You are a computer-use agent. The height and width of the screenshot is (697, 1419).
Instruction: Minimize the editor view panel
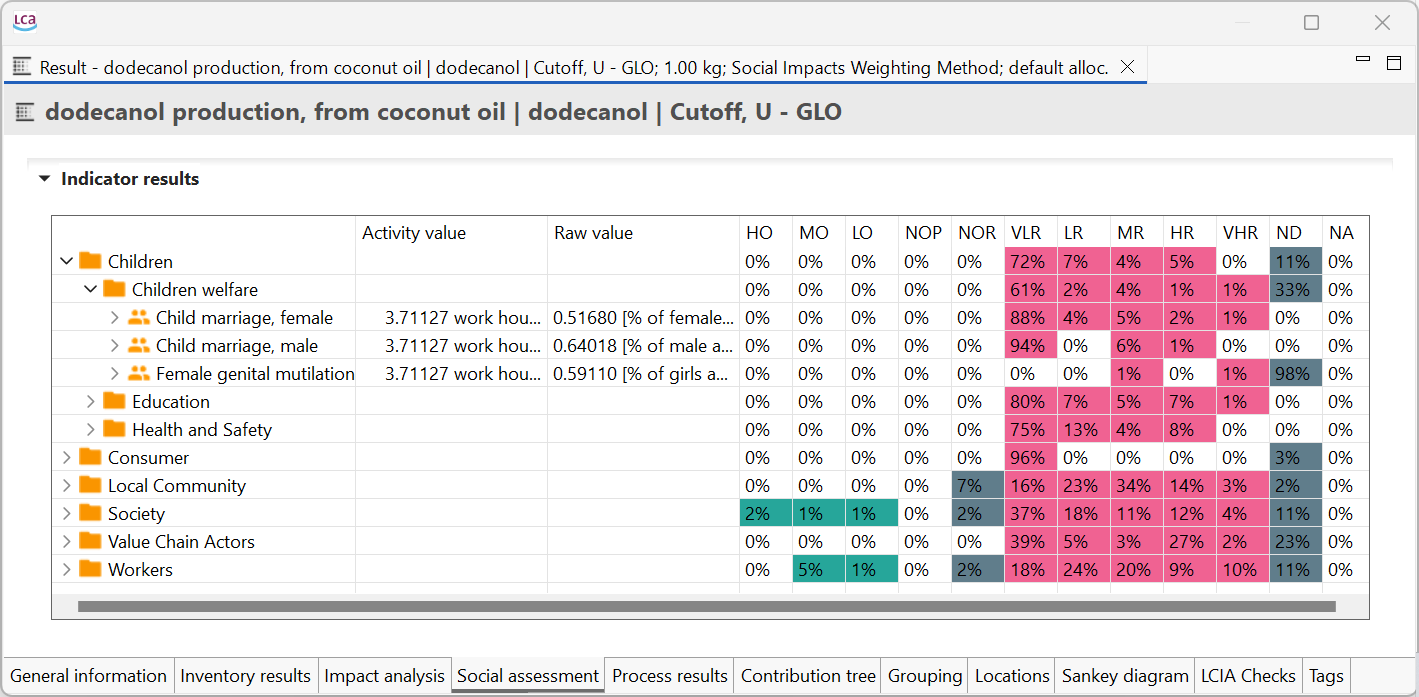click(x=1362, y=60)
